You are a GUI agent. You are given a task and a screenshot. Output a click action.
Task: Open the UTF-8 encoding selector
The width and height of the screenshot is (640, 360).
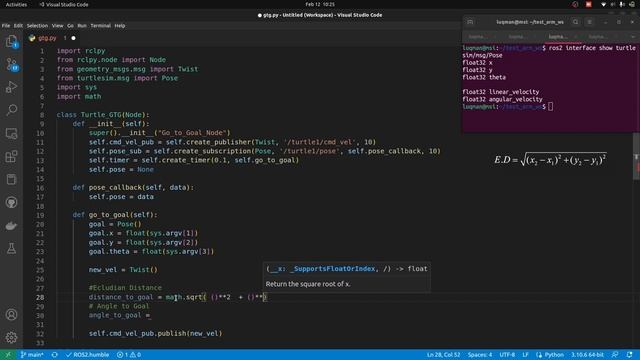[x=507, y=355]
